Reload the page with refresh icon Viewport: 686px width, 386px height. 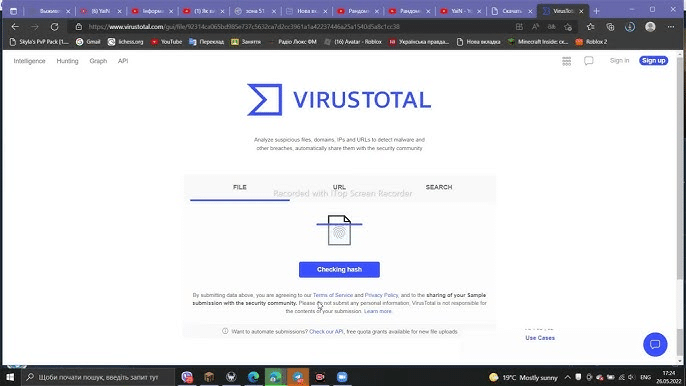pyautogui.click(x=54, y=27)
